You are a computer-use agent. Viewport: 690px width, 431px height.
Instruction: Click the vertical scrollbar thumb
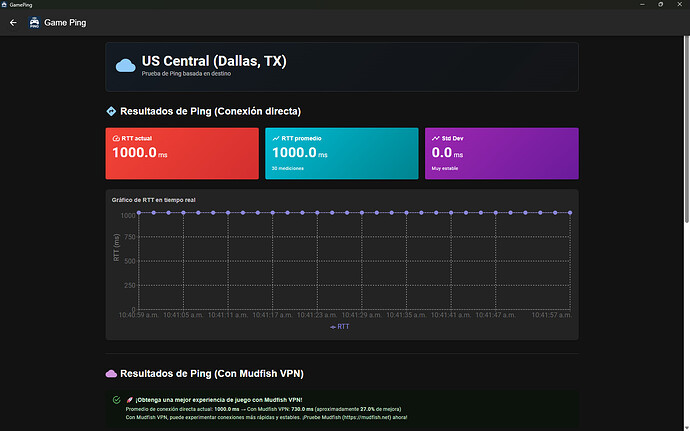tap(686, 130)
